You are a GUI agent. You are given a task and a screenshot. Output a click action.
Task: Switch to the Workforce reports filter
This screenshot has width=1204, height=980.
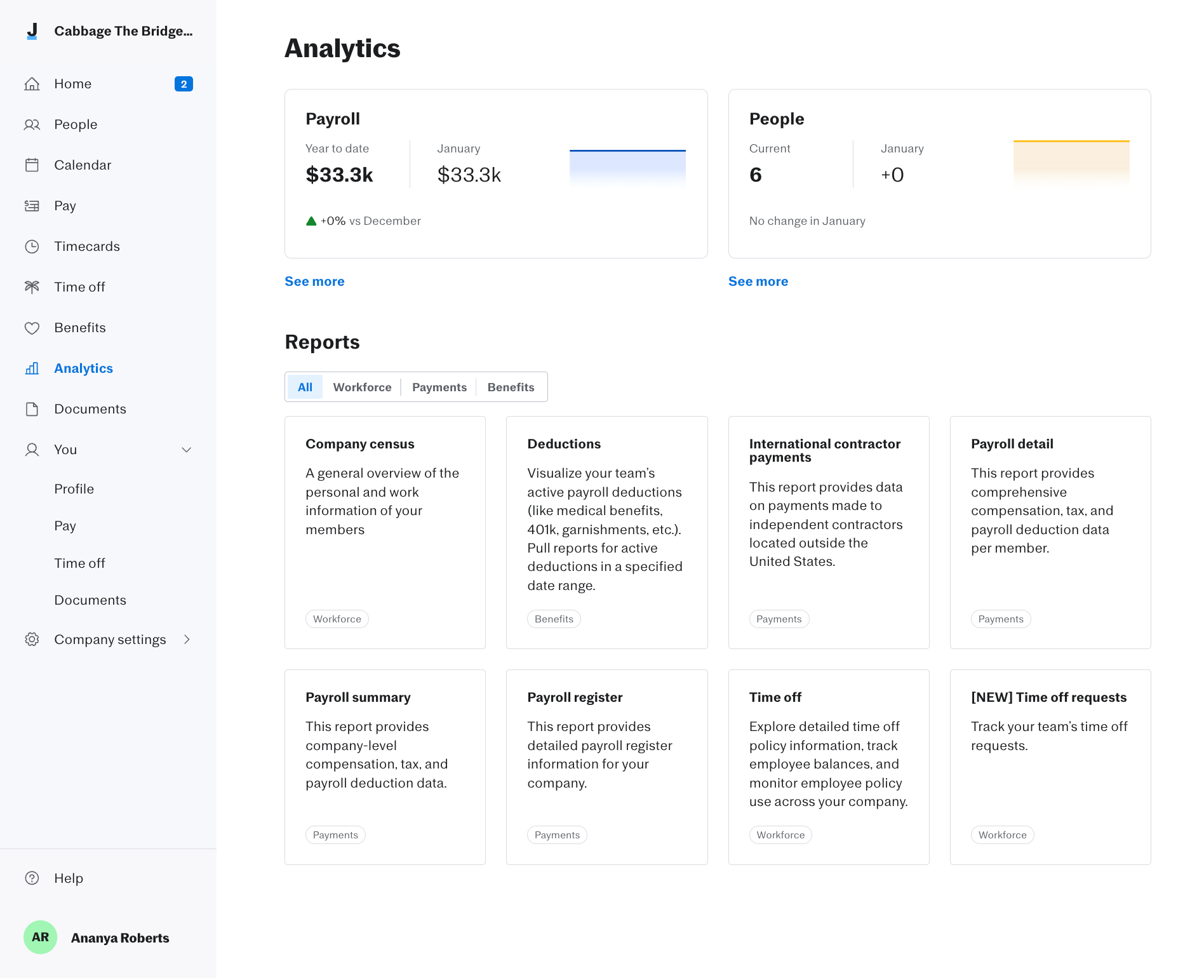click(x=362, y=387)
